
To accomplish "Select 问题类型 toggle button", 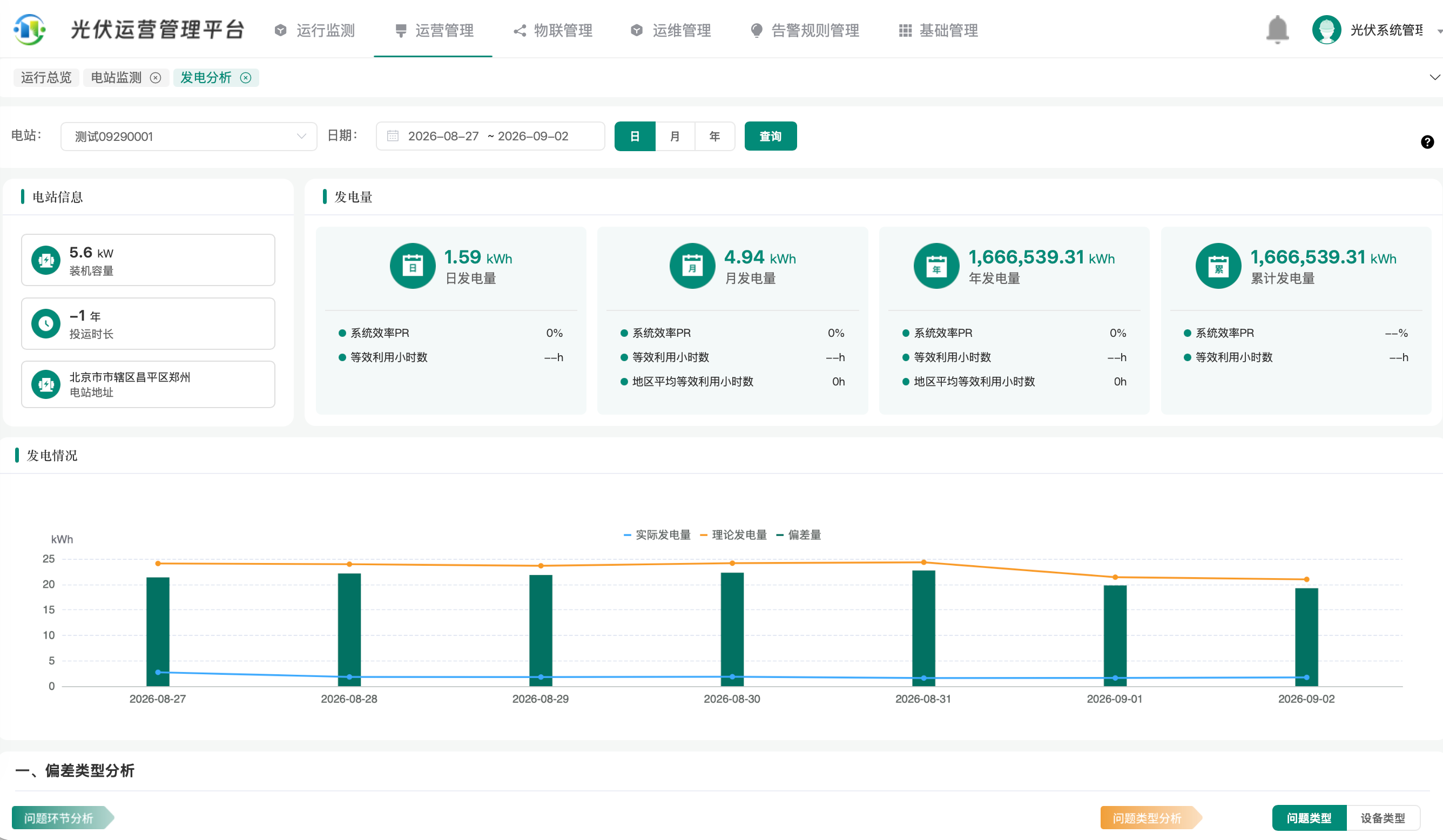I will point(1309,818).
